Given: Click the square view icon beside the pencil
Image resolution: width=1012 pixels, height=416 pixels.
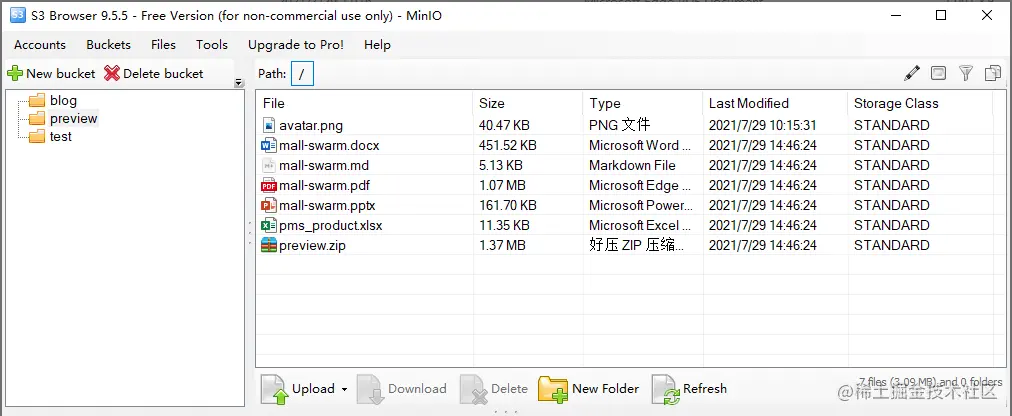Looking at the screenshot, I should tap(938, 74).
